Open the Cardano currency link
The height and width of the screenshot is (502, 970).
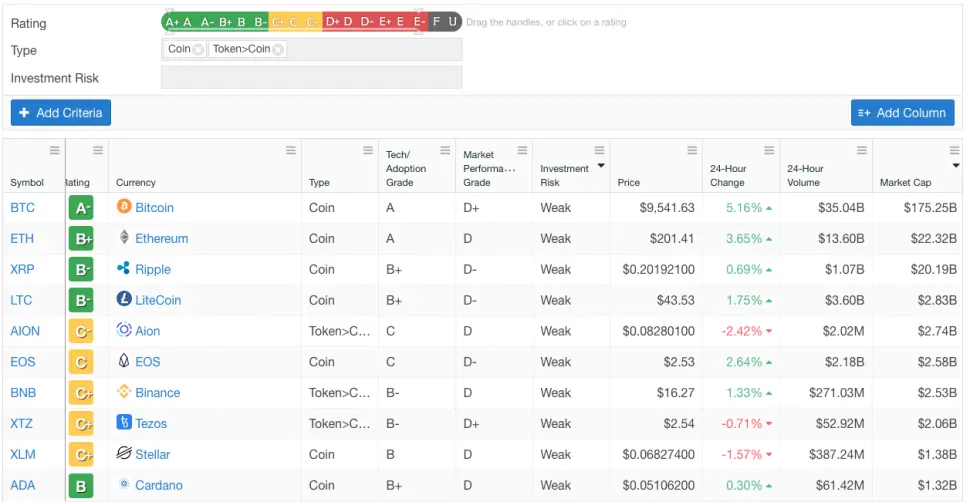159,485
